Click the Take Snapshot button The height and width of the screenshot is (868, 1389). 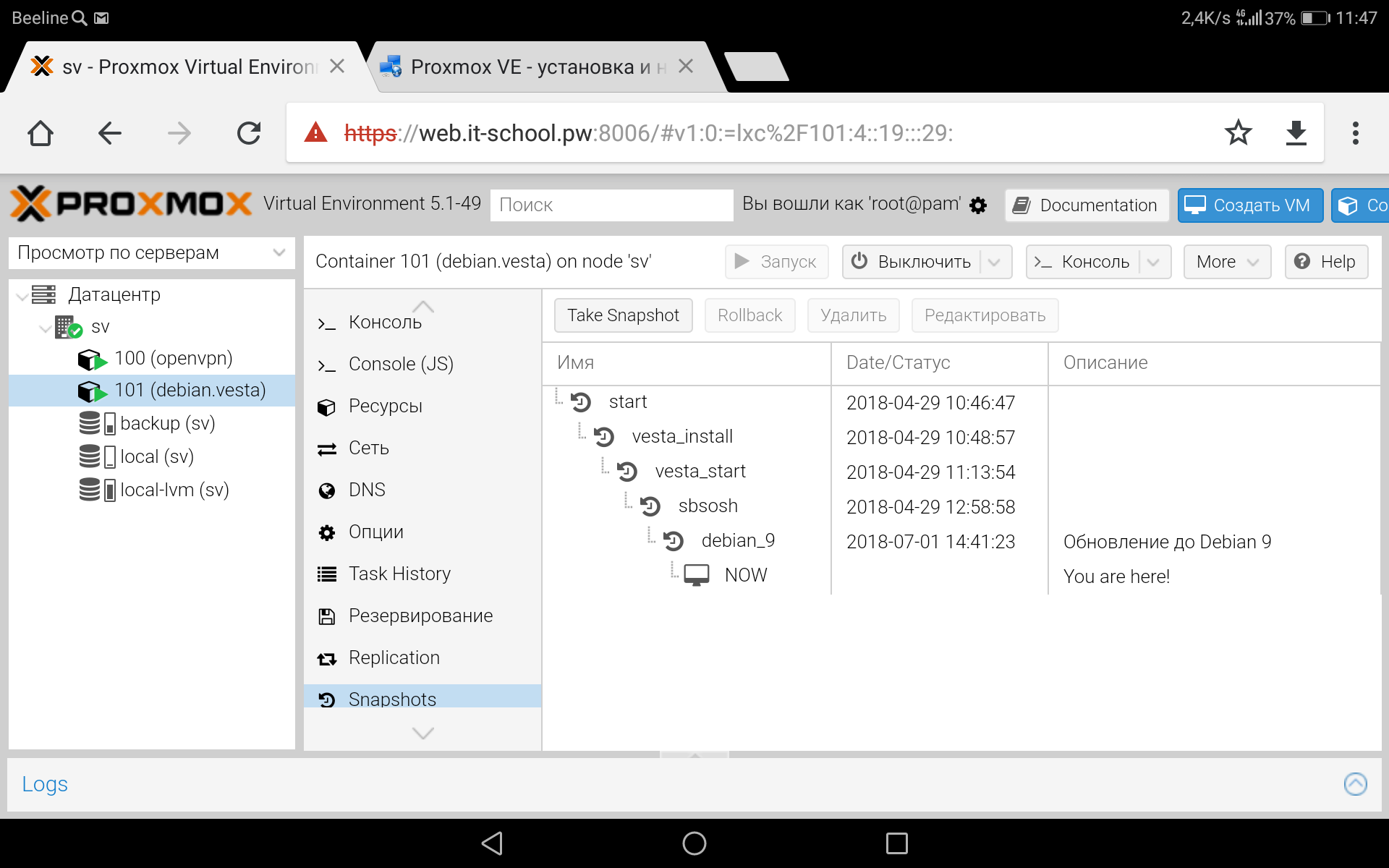(623, 315)
